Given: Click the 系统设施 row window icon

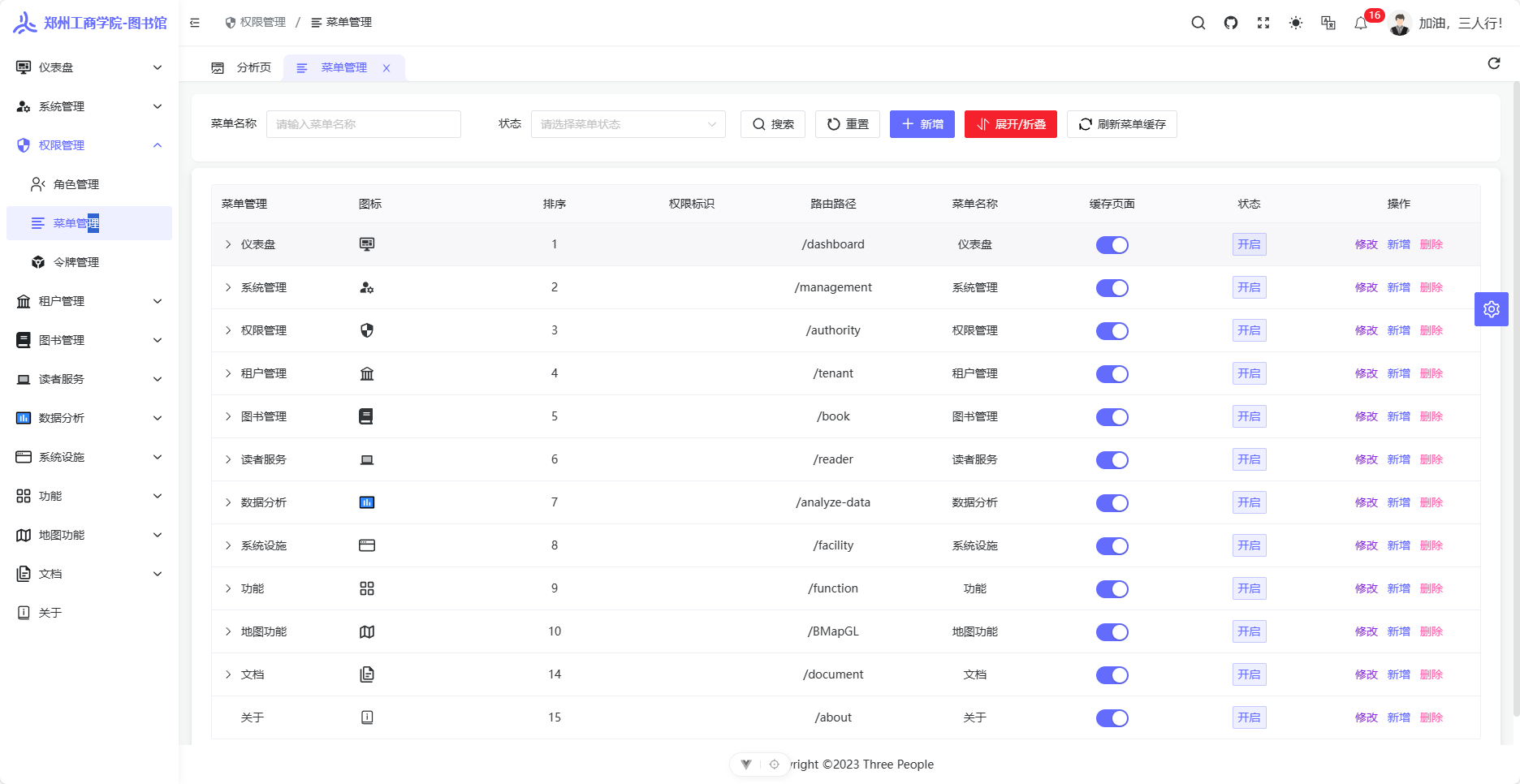Looking at the screenshot, I should click(x=367, y=545).
